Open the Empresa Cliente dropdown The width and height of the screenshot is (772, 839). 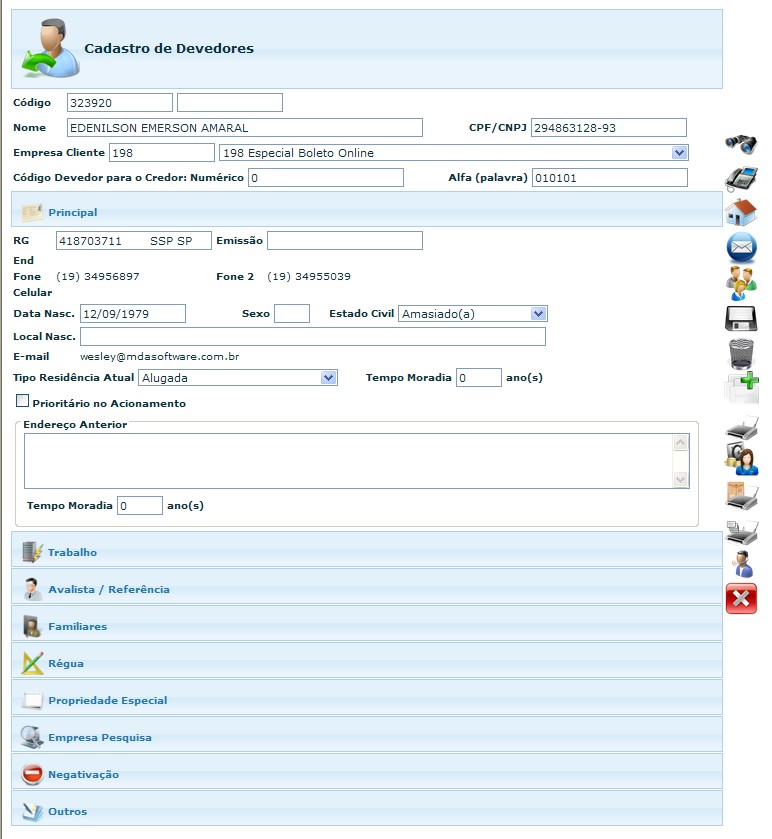679,152
